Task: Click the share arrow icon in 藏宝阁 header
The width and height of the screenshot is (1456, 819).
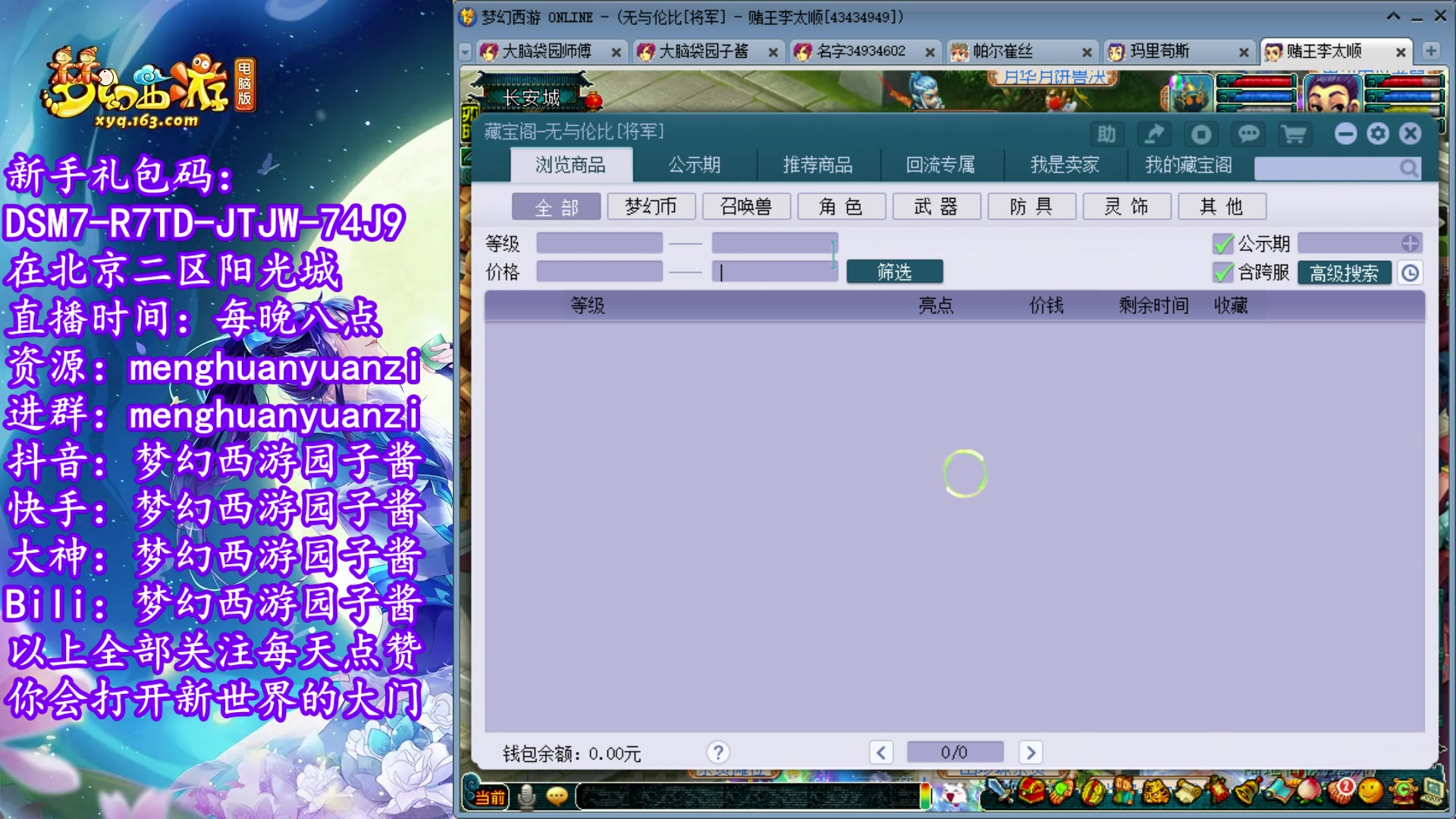Action: coord(1153,134)
